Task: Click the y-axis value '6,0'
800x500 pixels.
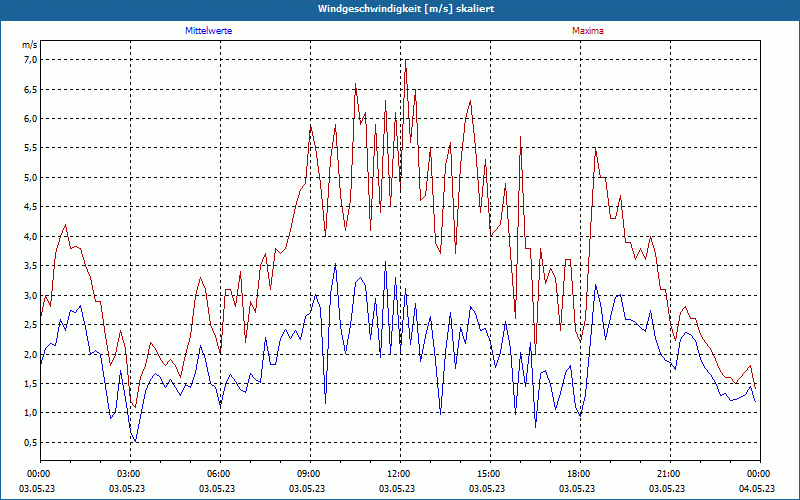Action: (x=31, y=118)
